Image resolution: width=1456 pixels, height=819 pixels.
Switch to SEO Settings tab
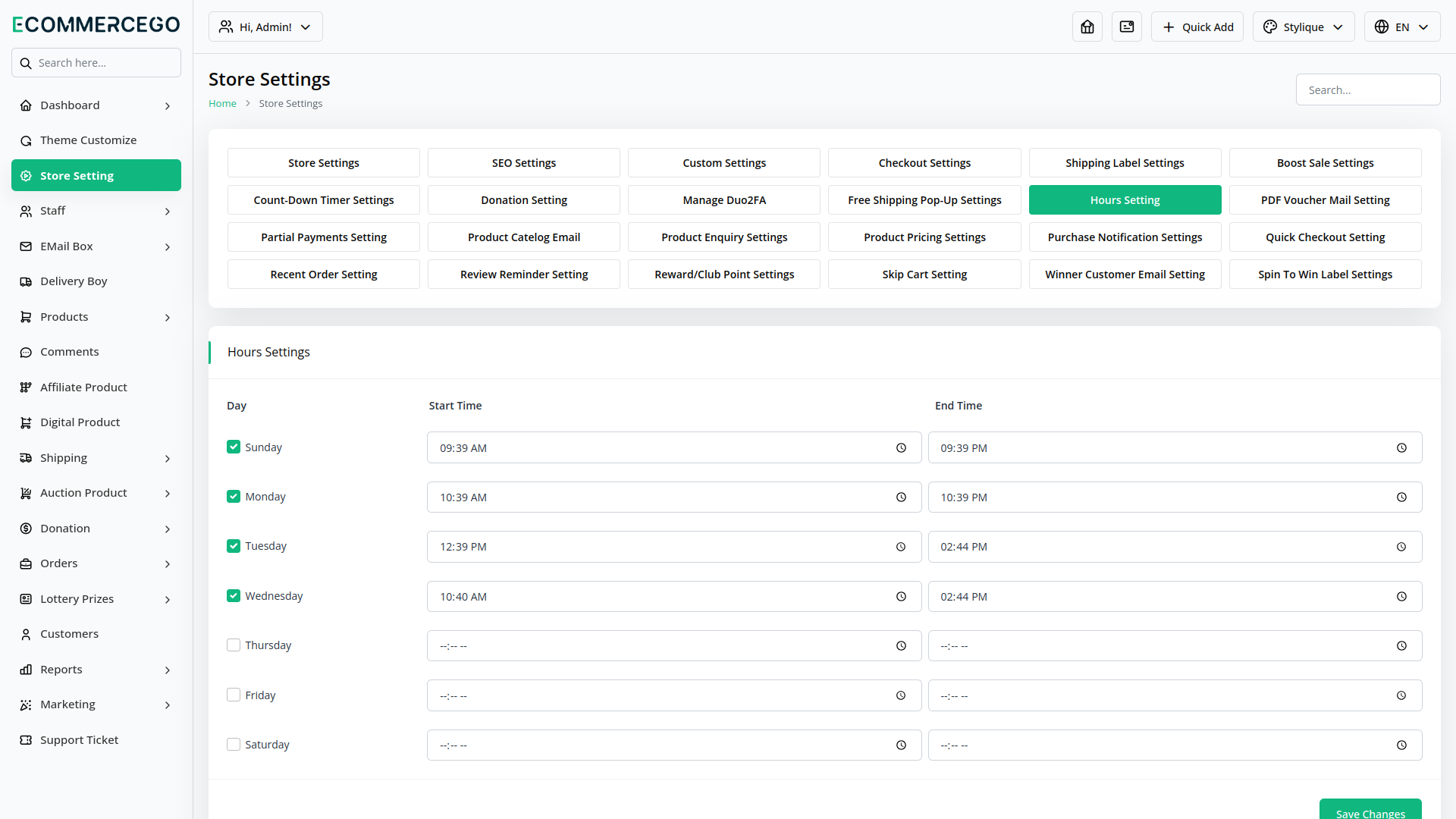524,163
